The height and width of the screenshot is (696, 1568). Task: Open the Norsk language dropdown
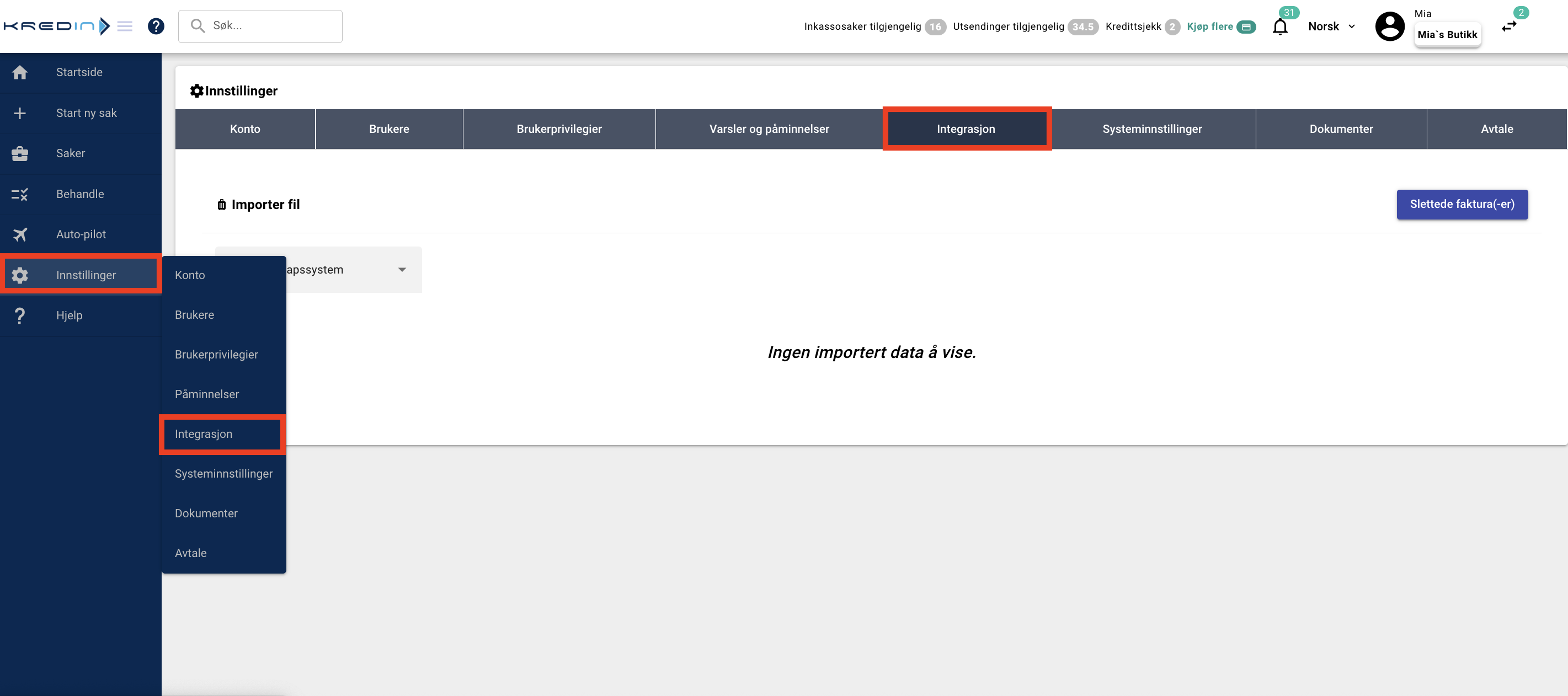1331,27
